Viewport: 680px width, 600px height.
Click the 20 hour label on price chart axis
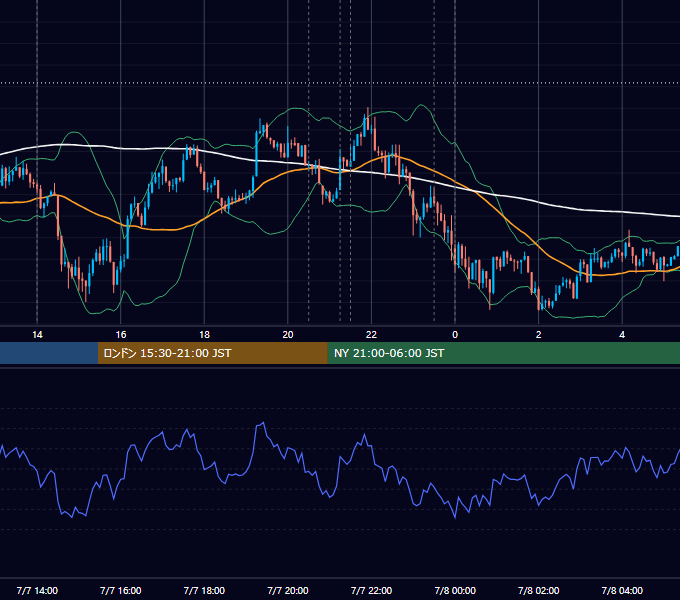click(288, 335)
